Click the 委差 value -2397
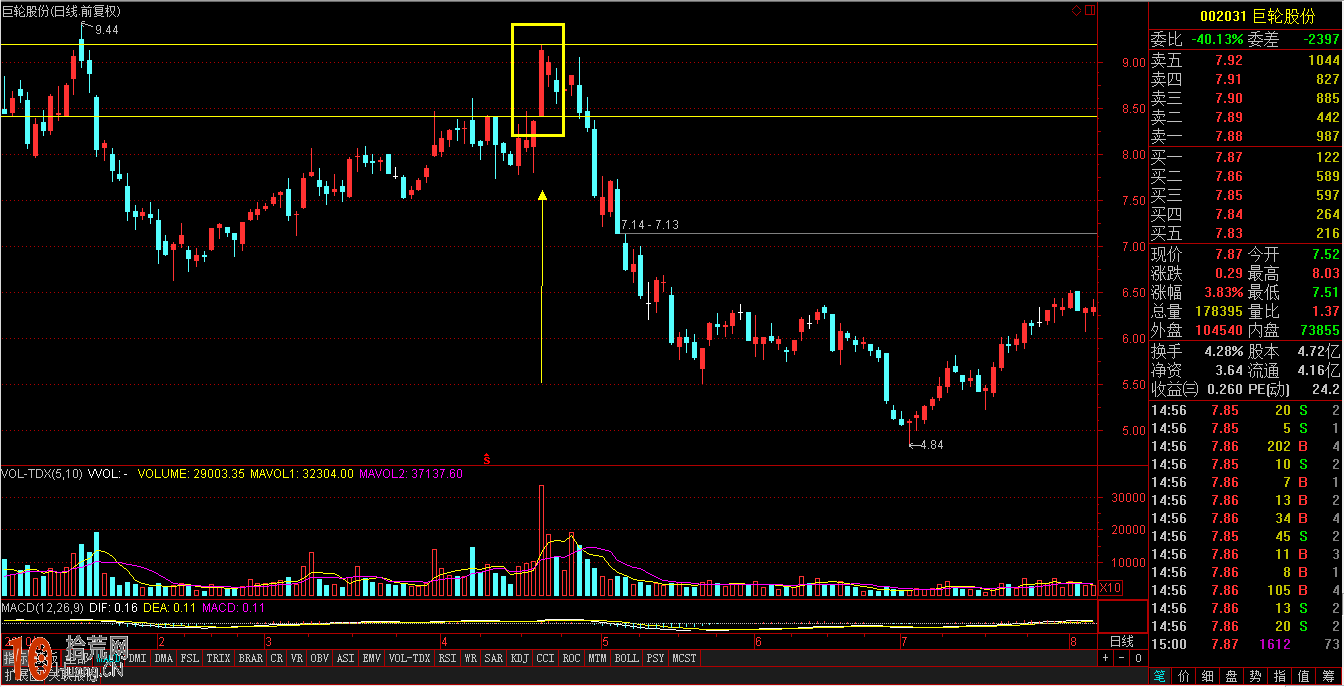This screenshot has height=687, width=1344. 1322,40
